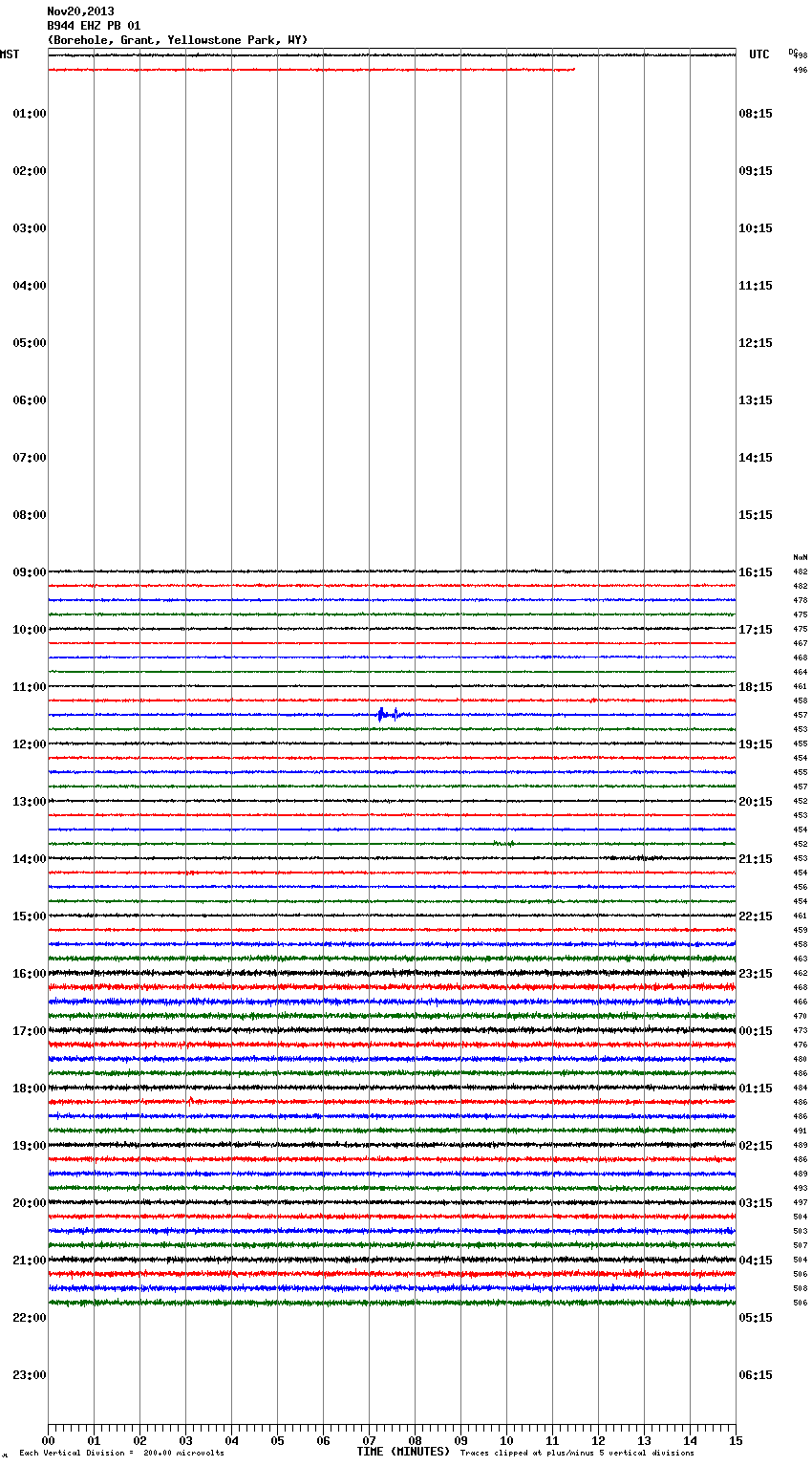This screenshot has width=812, height=1466.
Task: Click the MST timezone label
Action: click(x=10, y=54)
